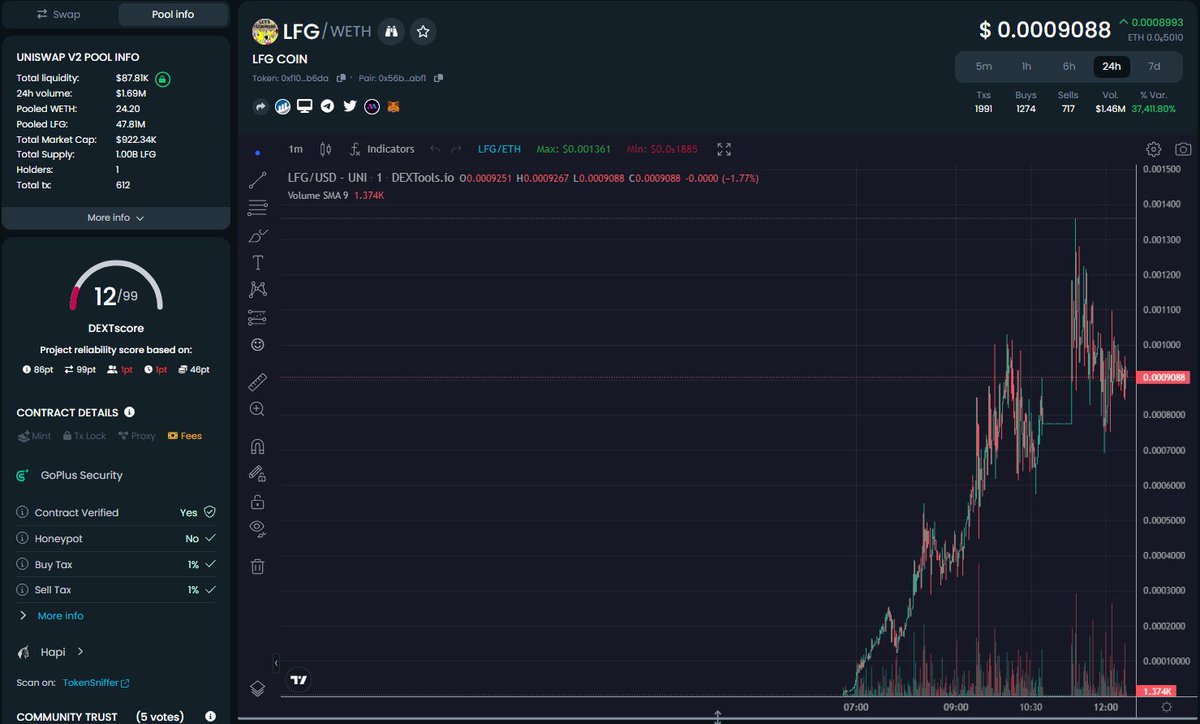The width and height of the screenshot is (1200, 724).
Task: Click the info icon beside Contract Verified
Action: point(24,512)
